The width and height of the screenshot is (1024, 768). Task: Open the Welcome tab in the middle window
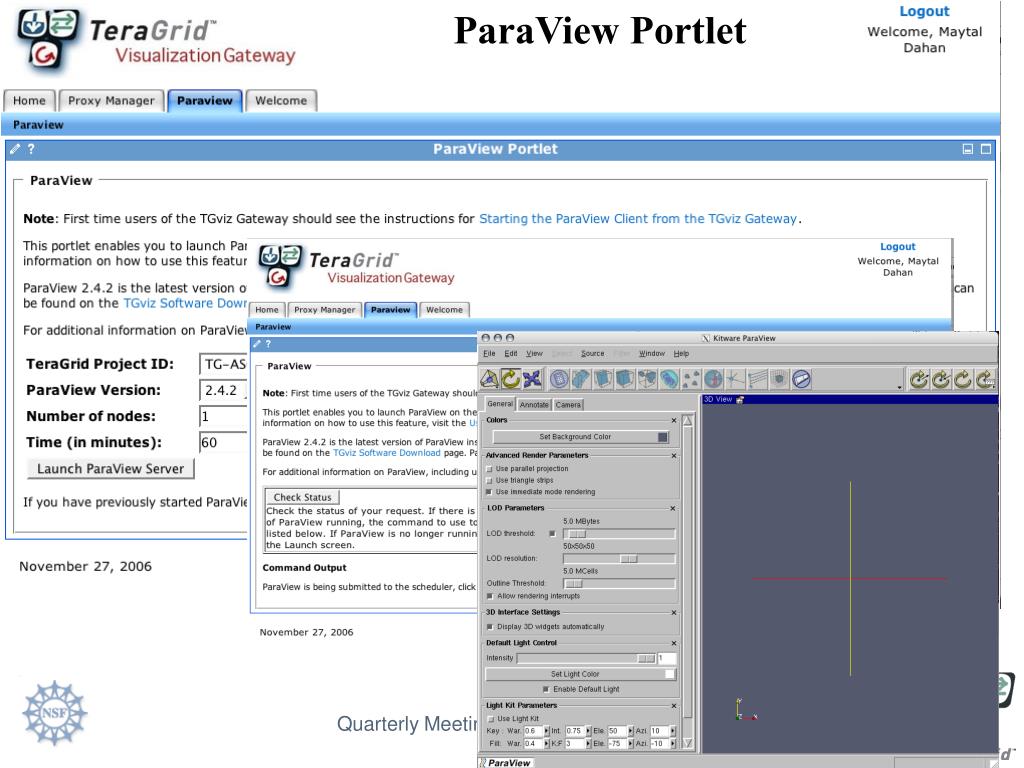(x=444, y=310)
